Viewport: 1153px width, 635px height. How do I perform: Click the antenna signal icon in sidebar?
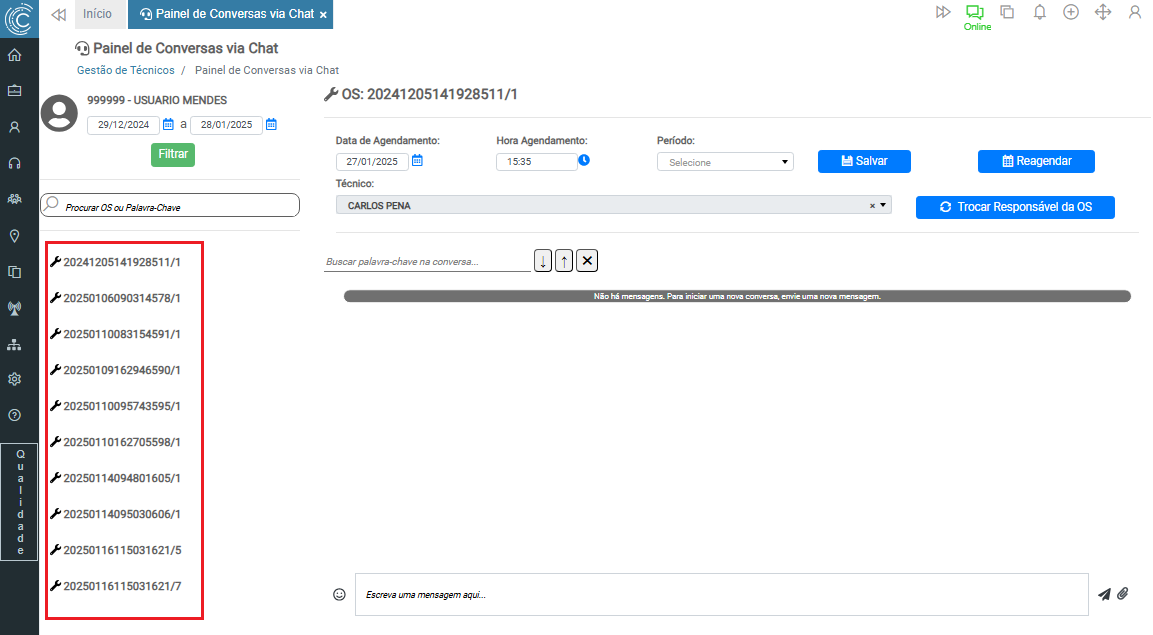pos(15,308)
